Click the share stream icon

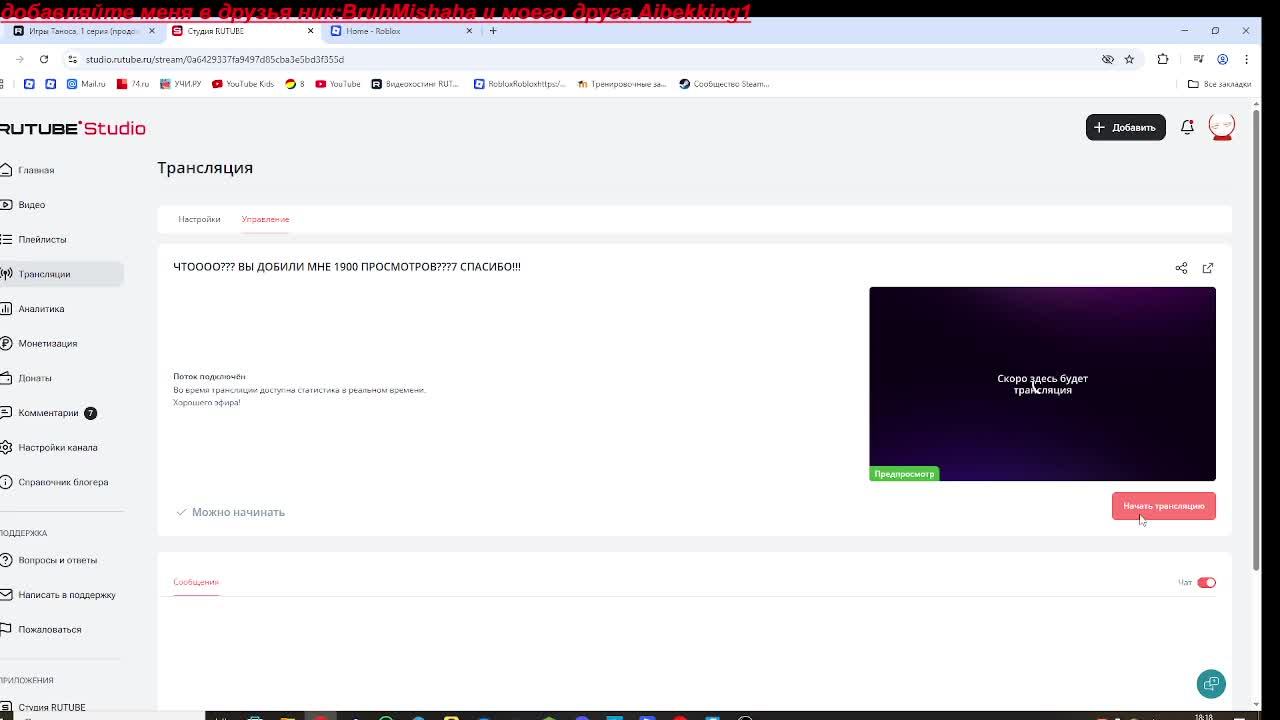[1181, 268]
